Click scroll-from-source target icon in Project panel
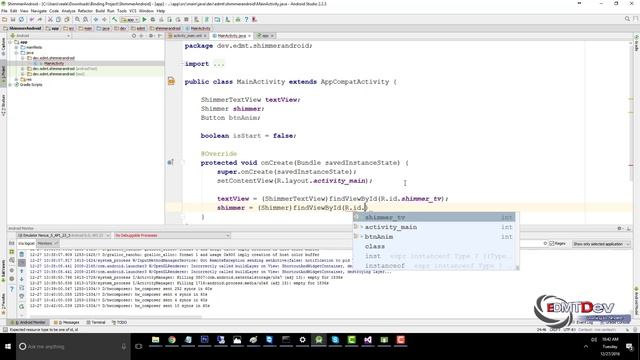 [134, 36]
